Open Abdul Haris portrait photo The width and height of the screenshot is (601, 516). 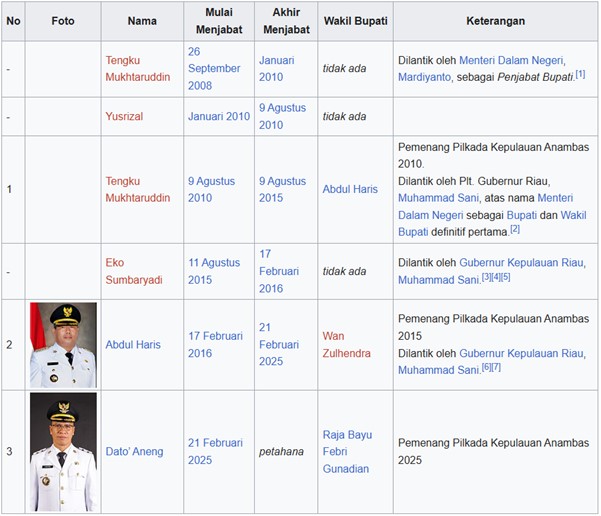pos(63,345)
